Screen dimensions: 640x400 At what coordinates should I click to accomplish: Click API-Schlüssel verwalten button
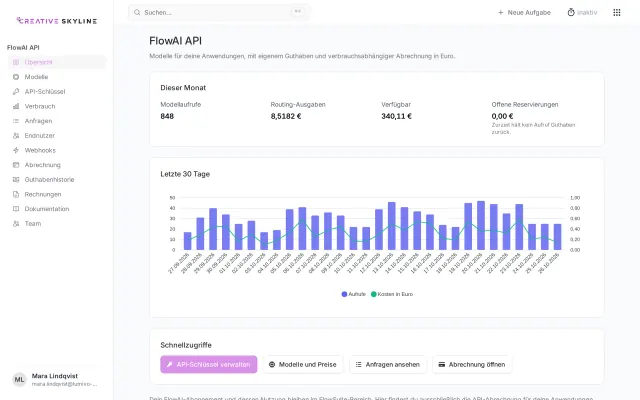[x=209, y=364]
